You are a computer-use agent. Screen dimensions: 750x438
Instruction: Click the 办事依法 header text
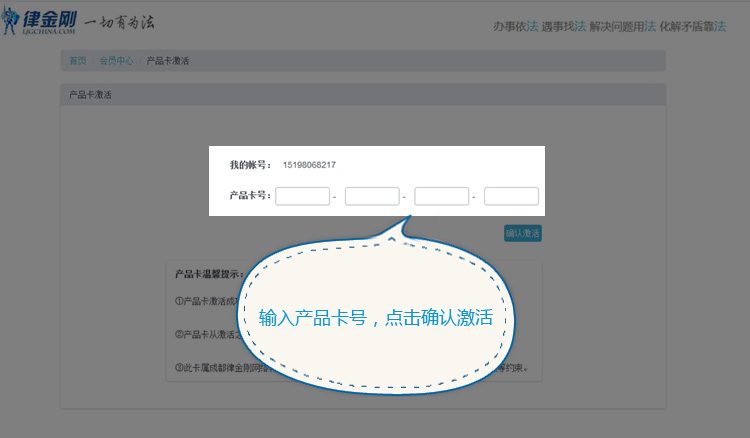point(516,25)
